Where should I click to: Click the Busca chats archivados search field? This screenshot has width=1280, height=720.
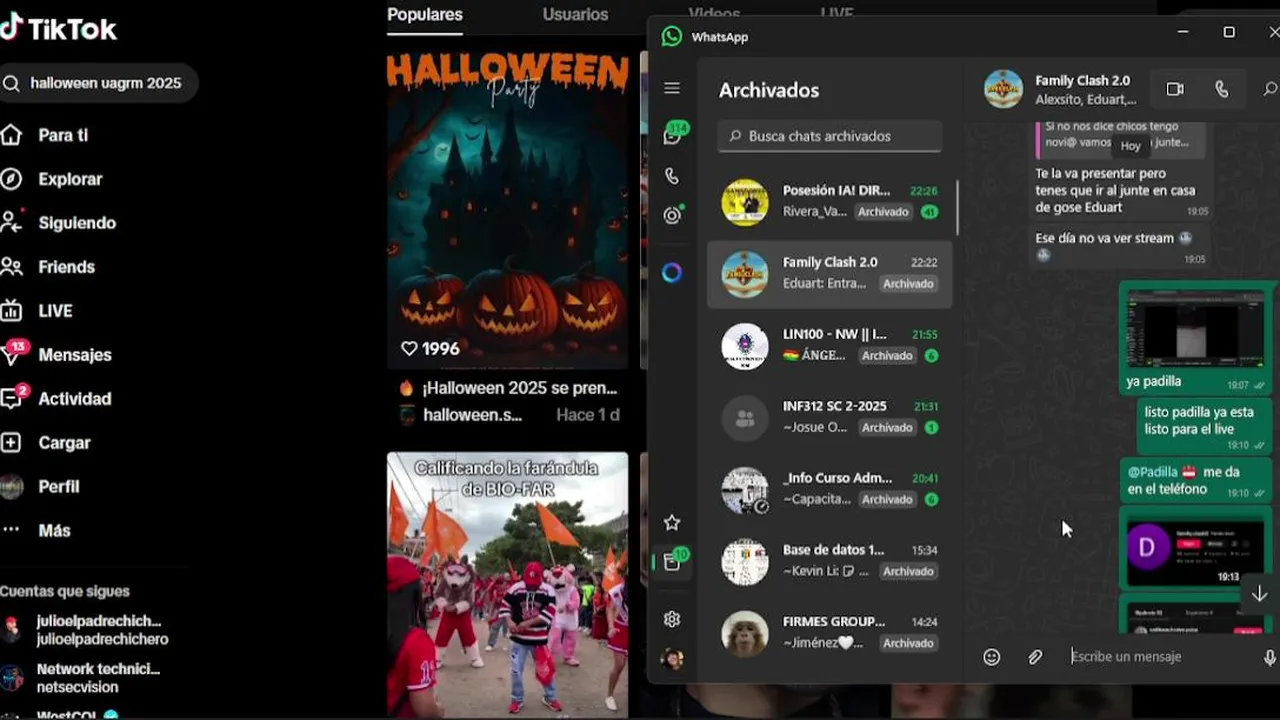830,136
